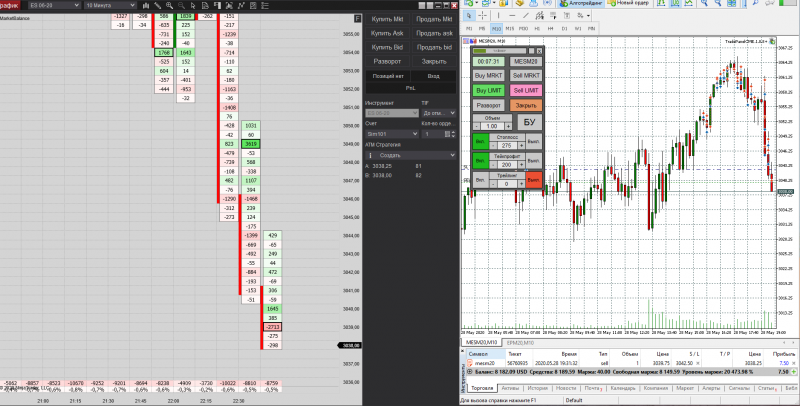Image resolution: width=800 pixels, height=406 pixels.
Task: Open the Инструмент ES 06-20 dropdown in trade panel
Action: tap(392, 113)
